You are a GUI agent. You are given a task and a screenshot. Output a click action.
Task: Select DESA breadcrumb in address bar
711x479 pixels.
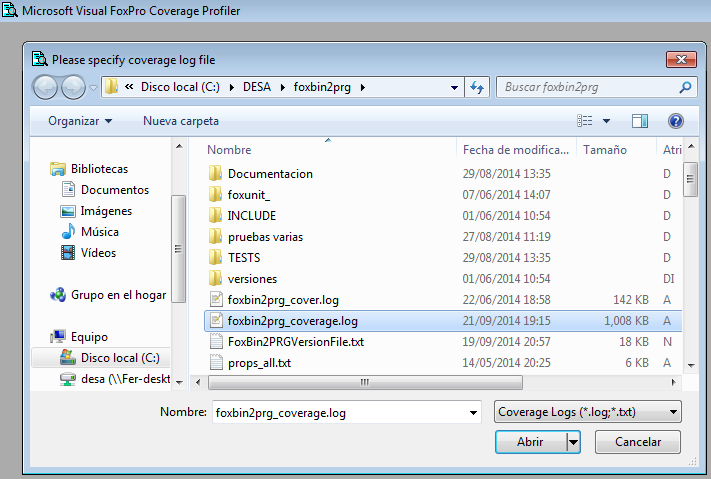257,87
